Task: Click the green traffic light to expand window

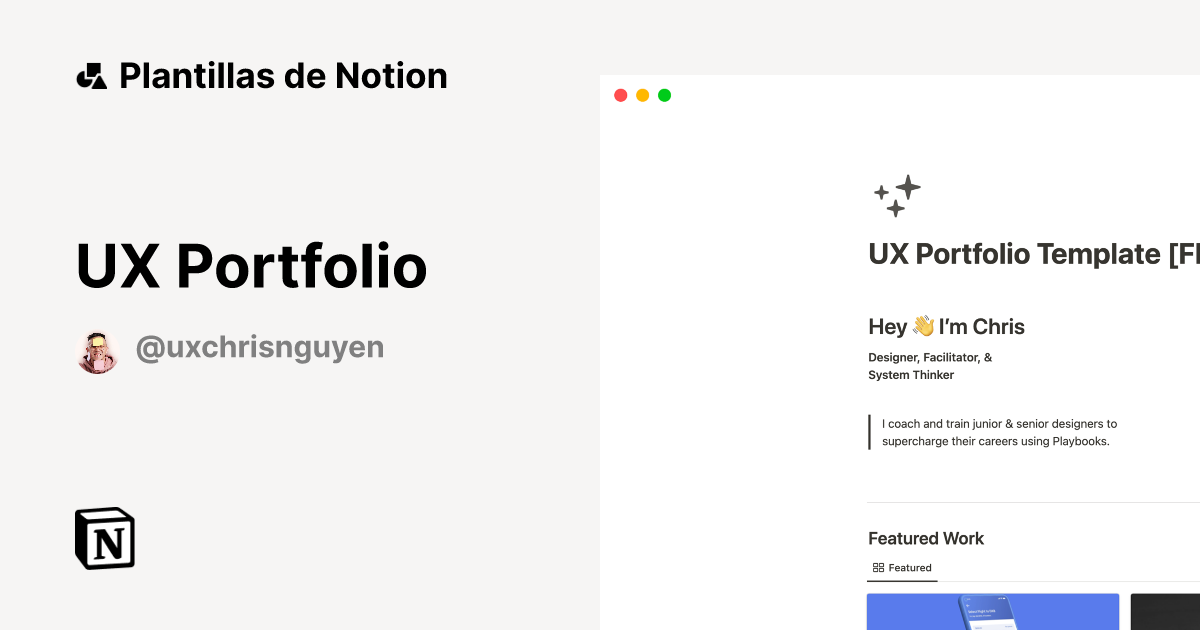Action: click(664, 94)
